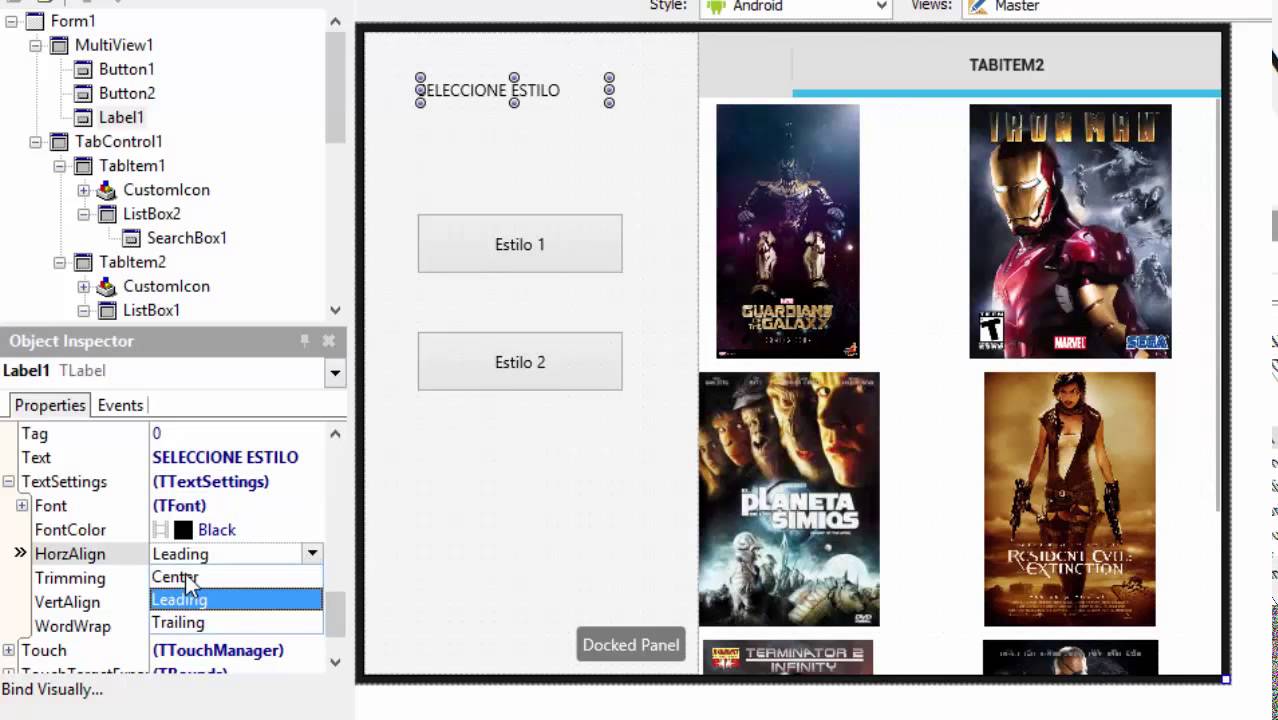The width and height of the screenshot is (1278, 720).
Task: Close the Object Inspector panel
Action: [x=328, y=341]
